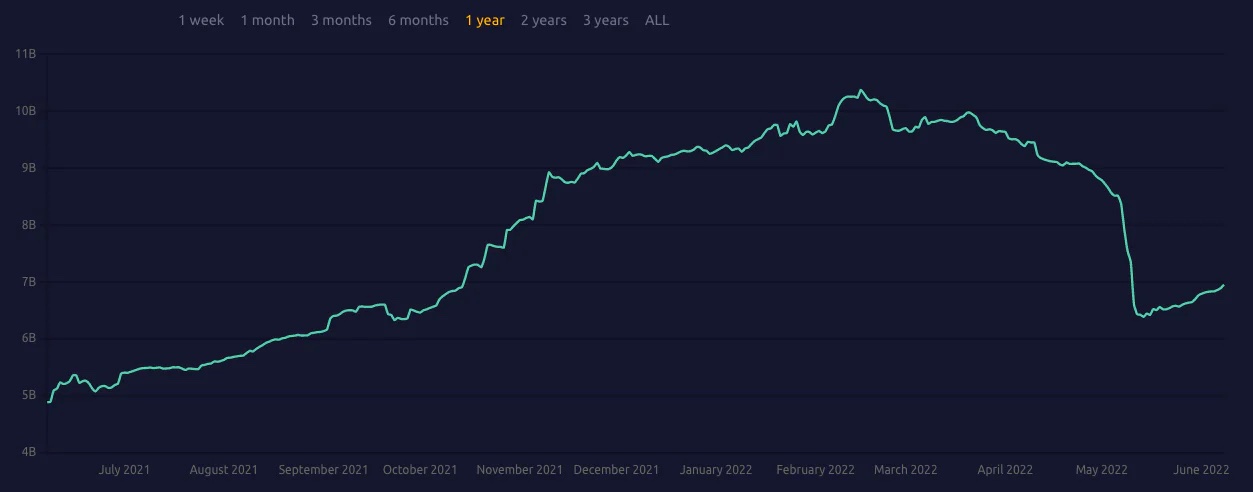Click the October 2021 axis label
This screenshot has width=1253, height=492.
420,469
